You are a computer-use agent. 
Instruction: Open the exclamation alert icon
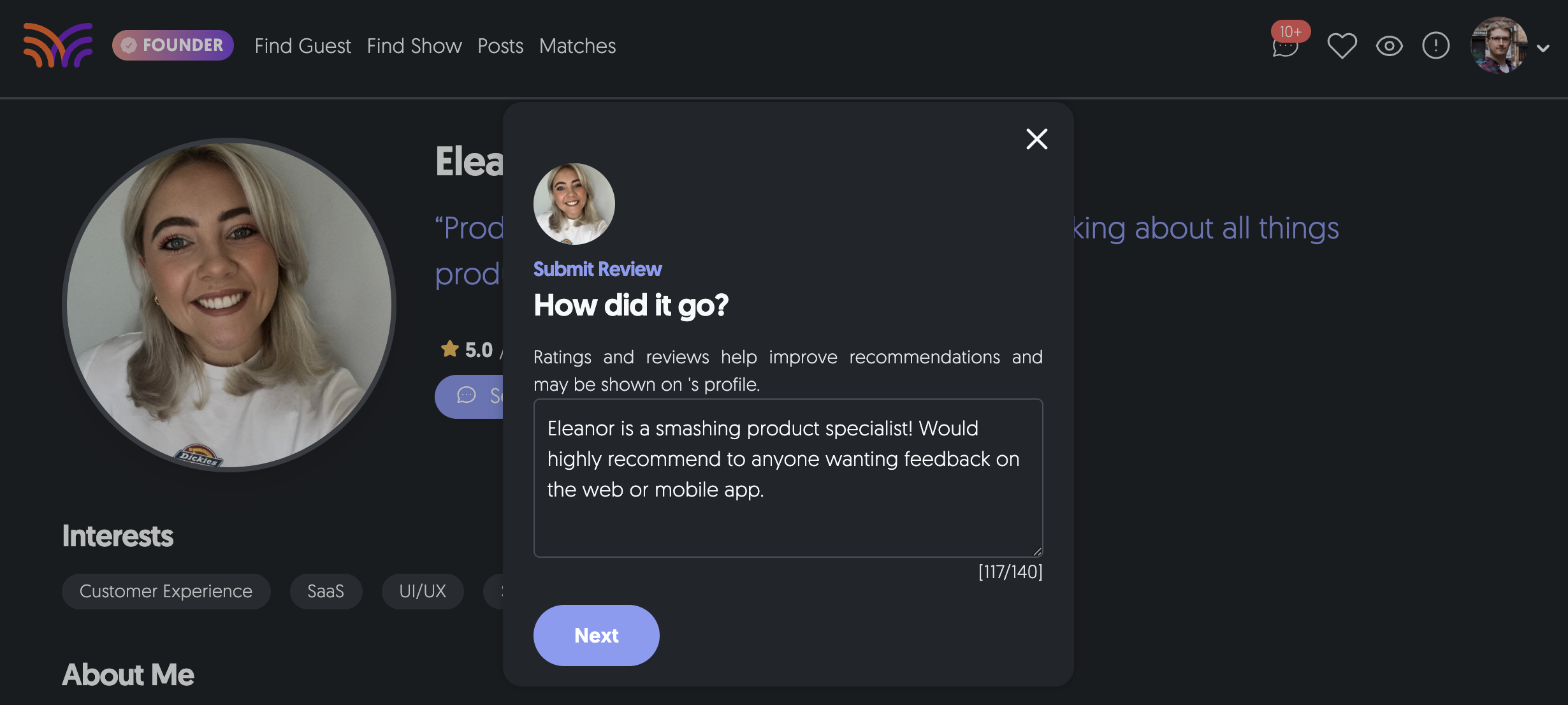[1435, 46]
